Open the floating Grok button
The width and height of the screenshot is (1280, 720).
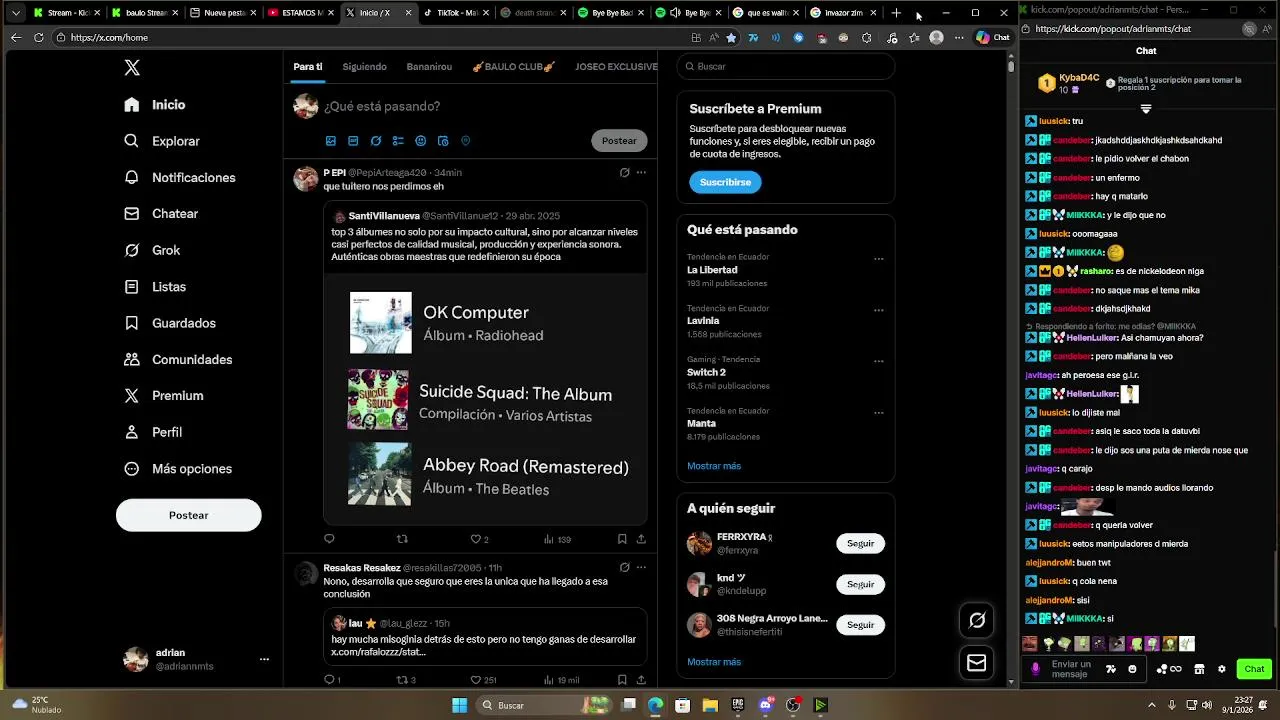click(x=977, y=620)
